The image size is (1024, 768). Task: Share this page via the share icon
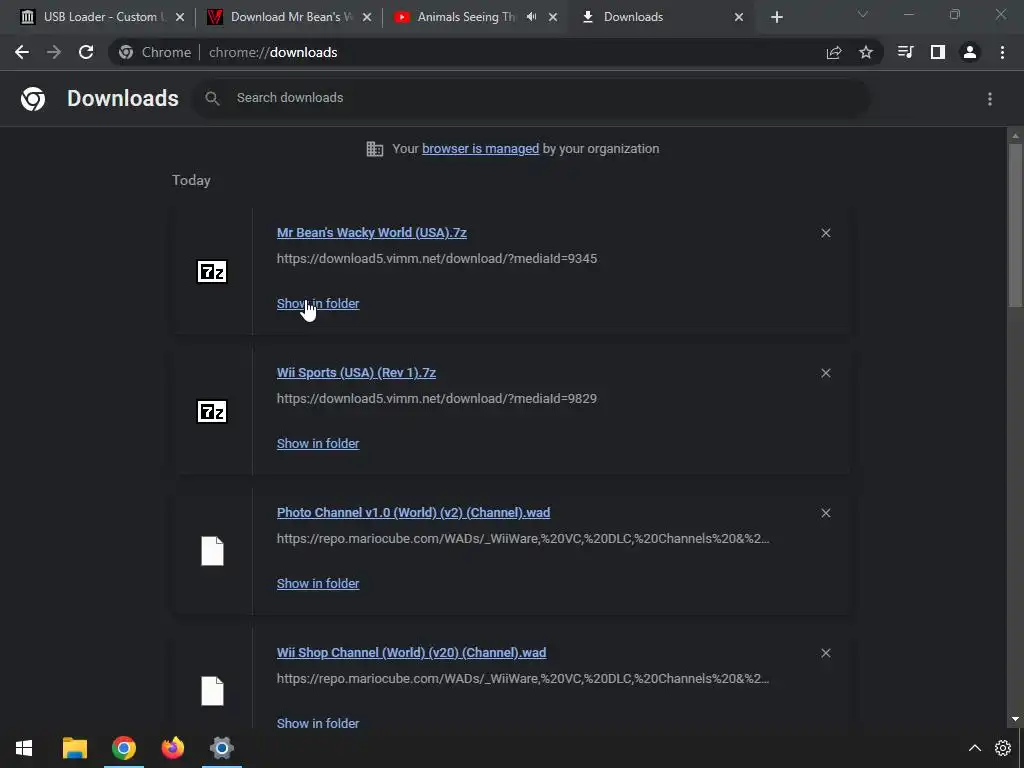tap(834, 52)
